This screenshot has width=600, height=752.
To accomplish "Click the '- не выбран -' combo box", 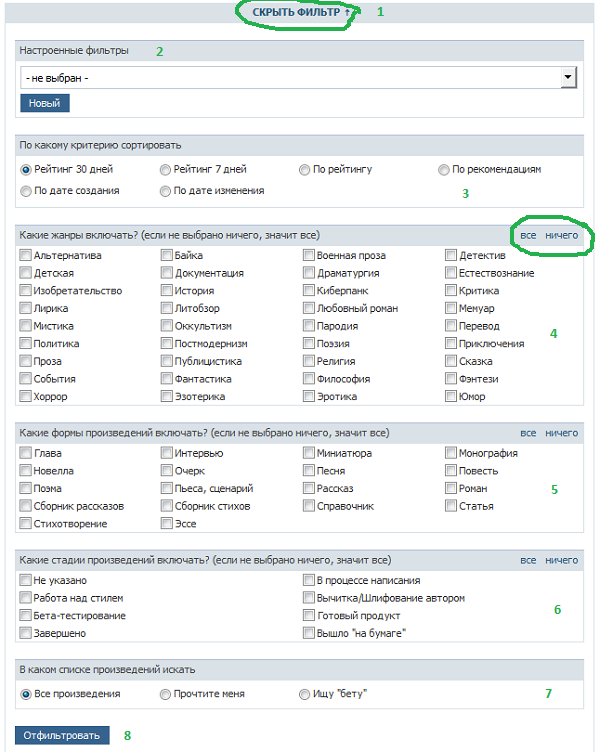I will pos(298,78).
